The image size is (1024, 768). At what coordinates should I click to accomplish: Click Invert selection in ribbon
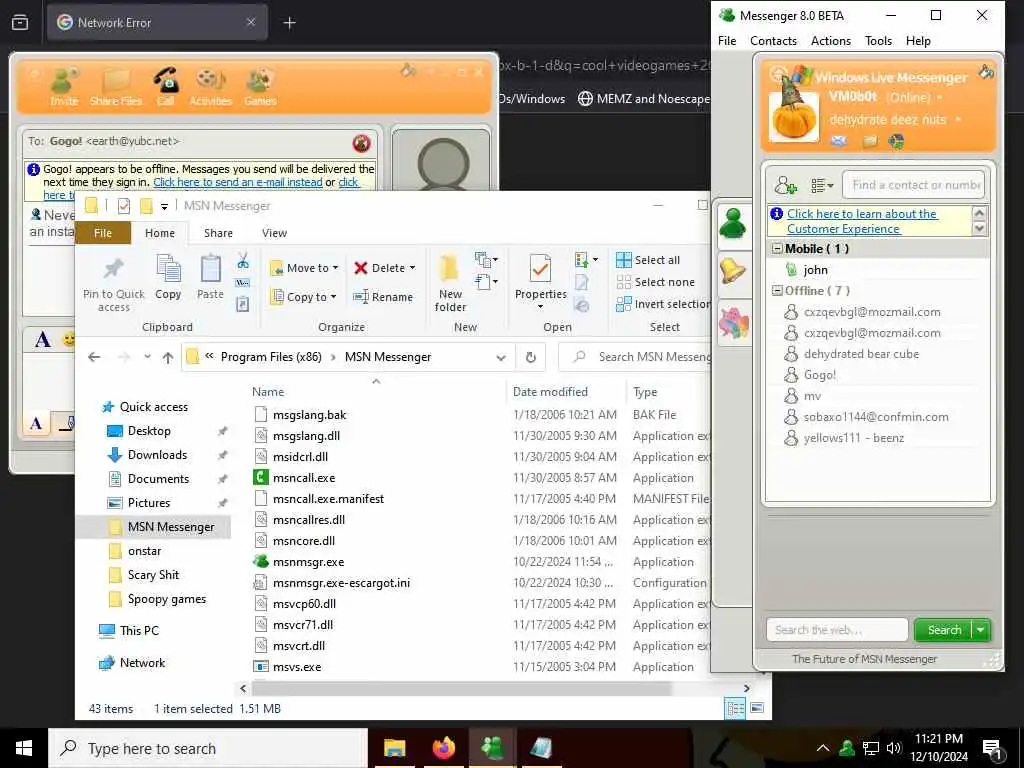663,304
